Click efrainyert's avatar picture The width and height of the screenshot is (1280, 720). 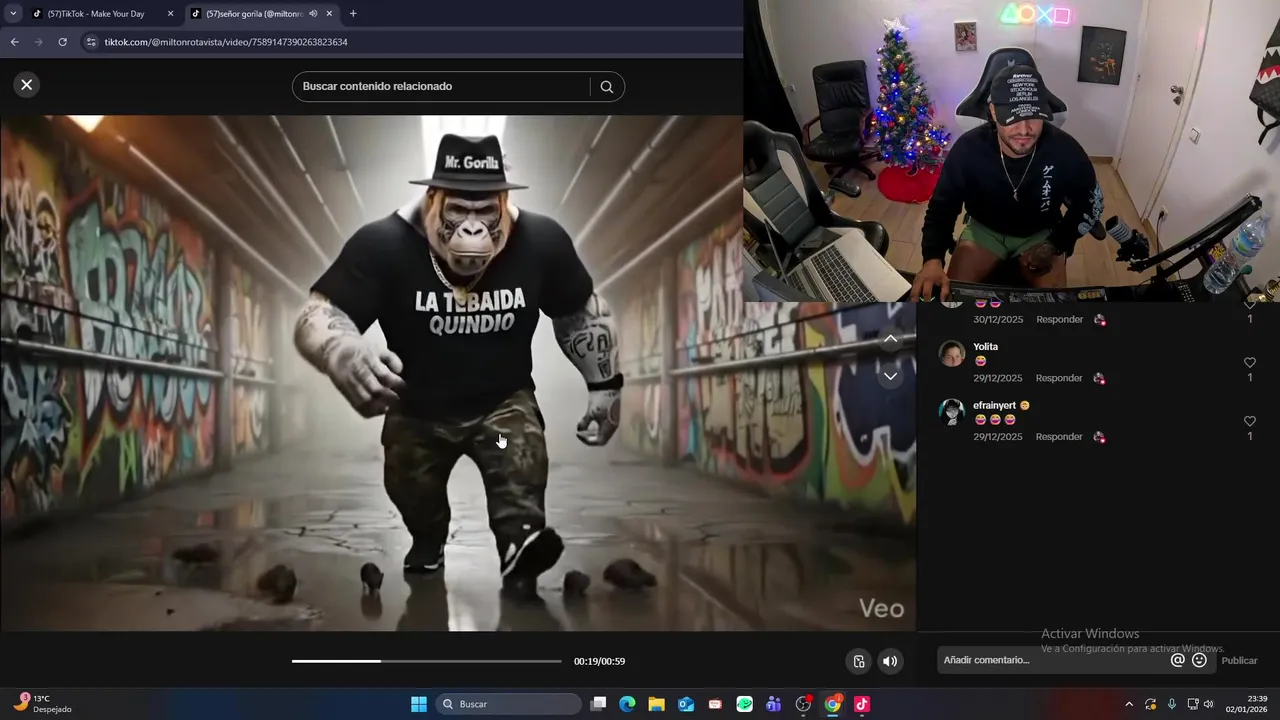pyautogui.click(x=952, y=413)
